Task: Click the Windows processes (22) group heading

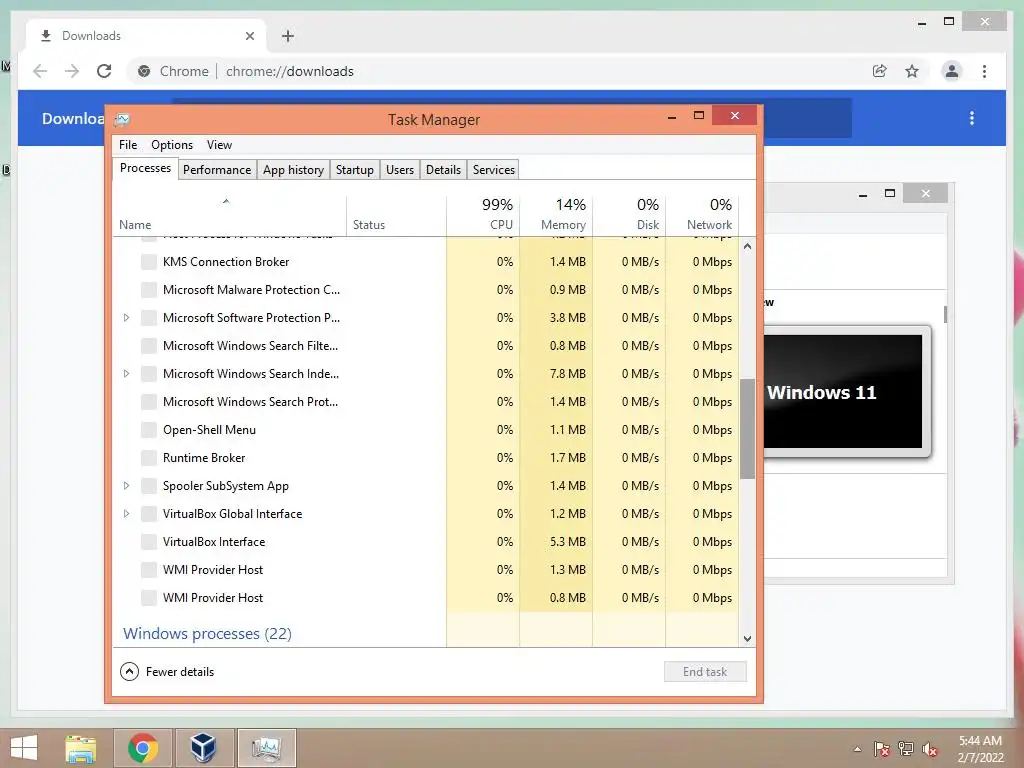Action: tap(207, 633)
